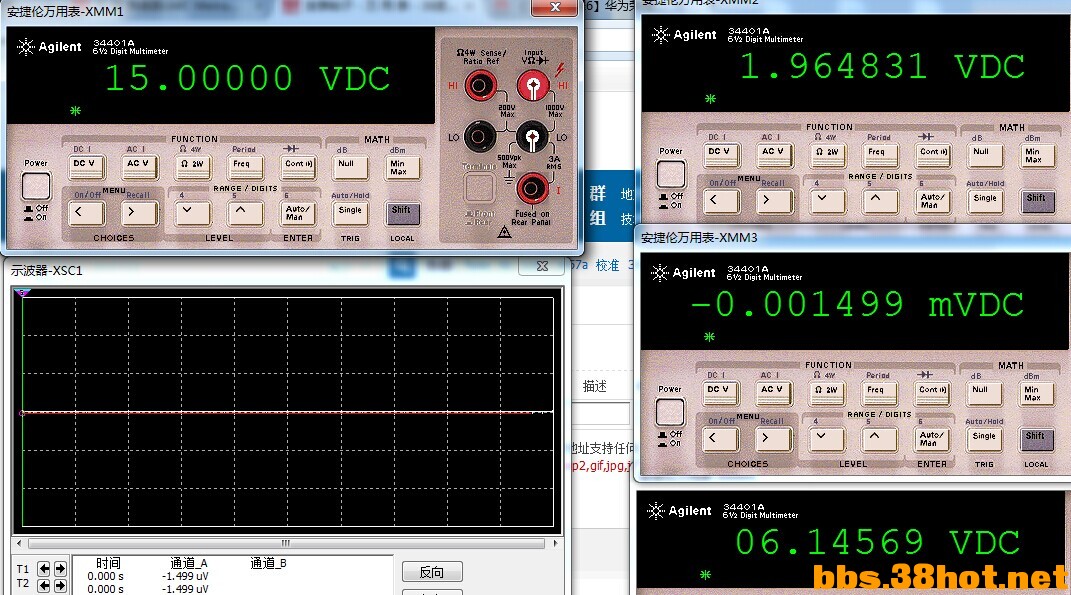Click the Single trigger button on XMM1

coord(350,213)
